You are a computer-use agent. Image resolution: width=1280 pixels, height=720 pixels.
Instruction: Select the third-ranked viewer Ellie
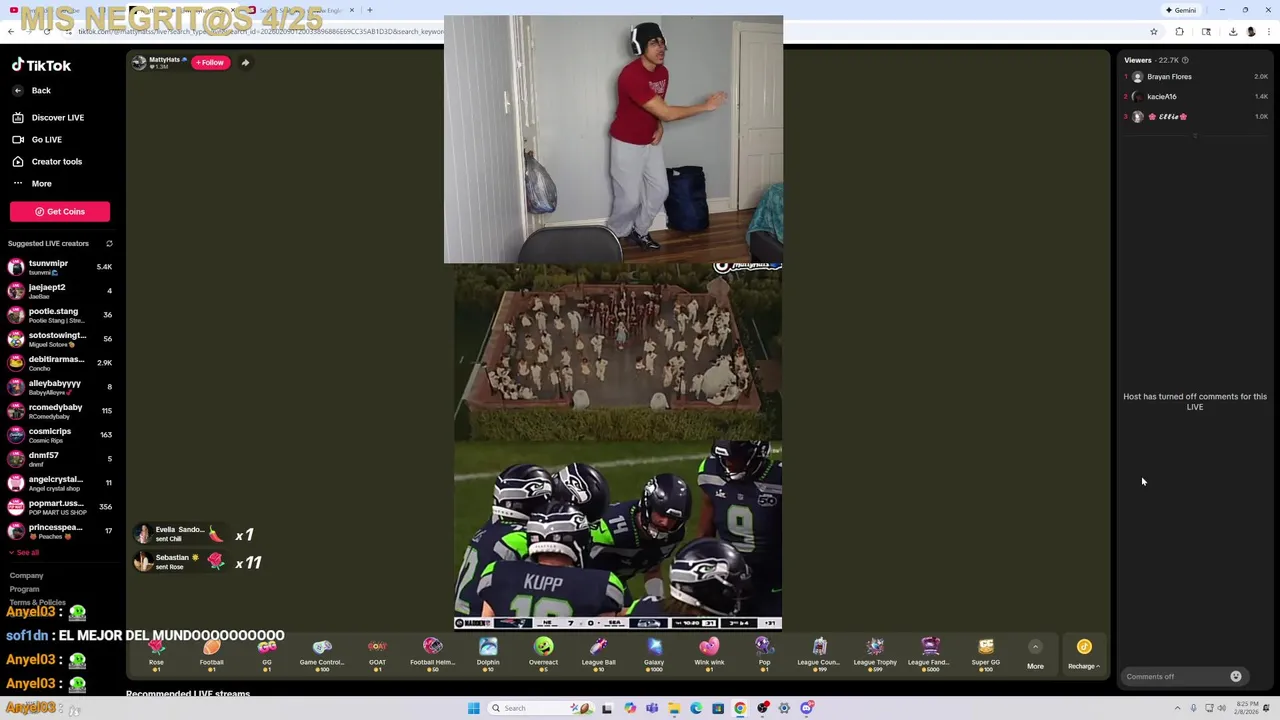pyautogui.click(x=1196, y=117)
